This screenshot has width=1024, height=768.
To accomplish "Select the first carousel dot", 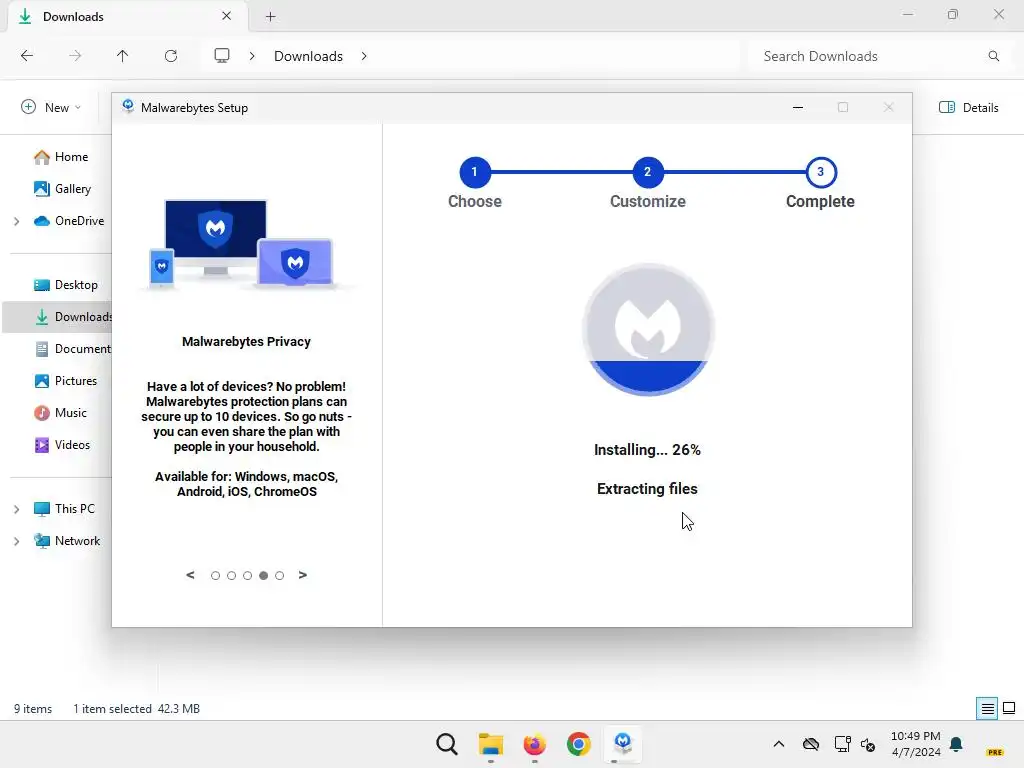I will (x=216, y=575).
